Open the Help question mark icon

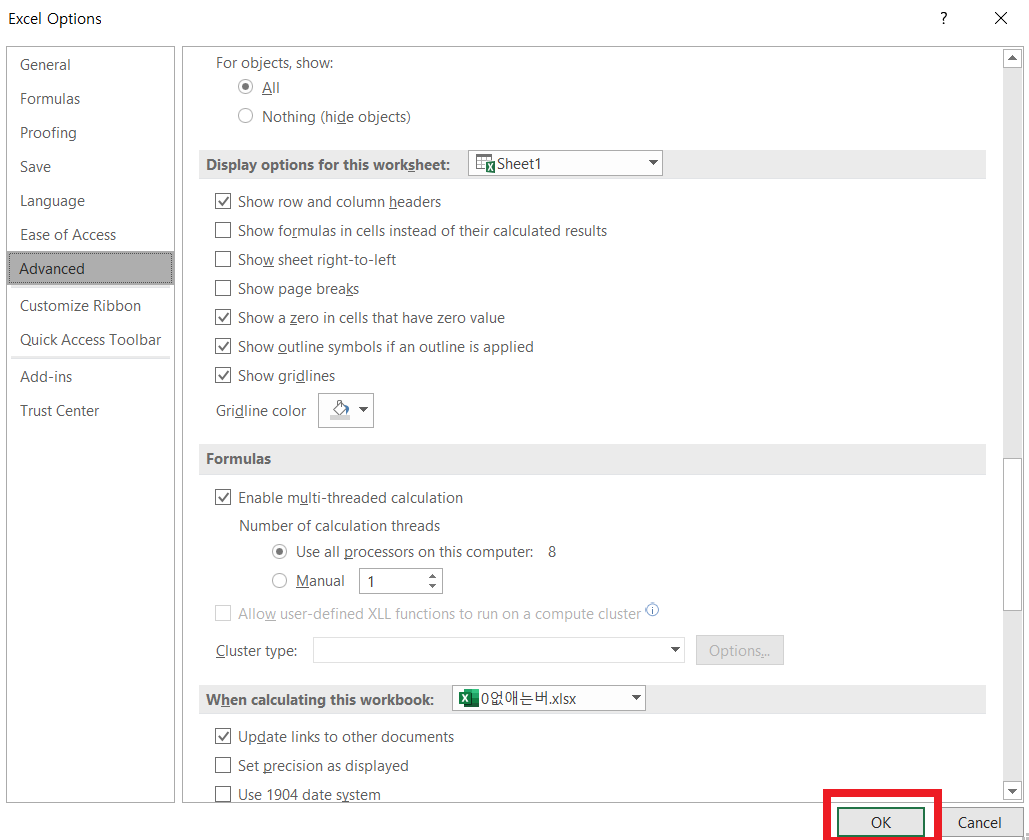click(943, 18)
